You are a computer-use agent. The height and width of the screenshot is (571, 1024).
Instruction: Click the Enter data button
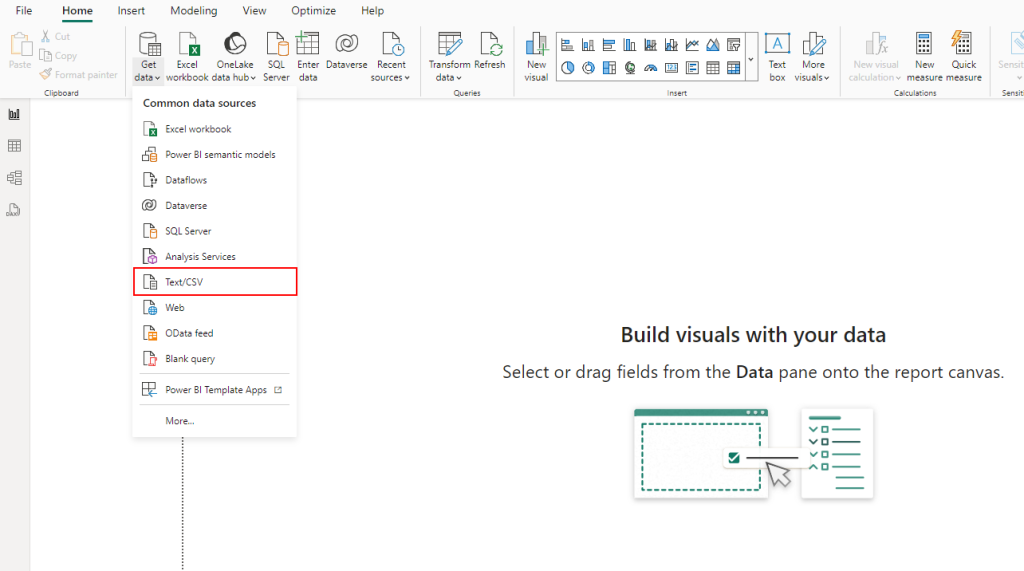click(308, 57)
